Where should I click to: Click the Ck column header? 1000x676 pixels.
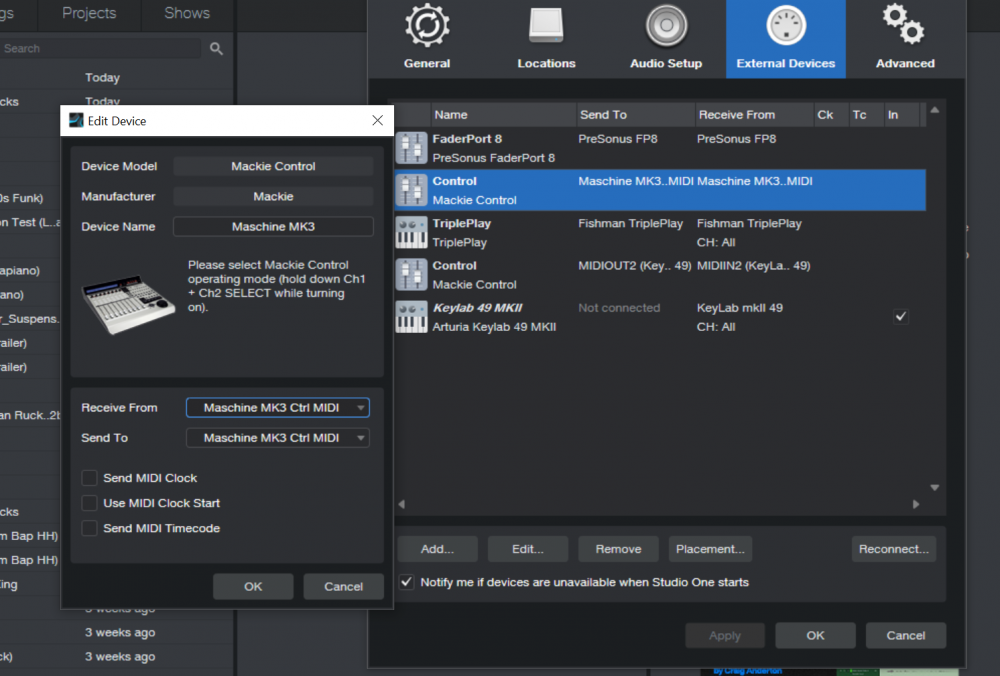[x=831, y=115]
